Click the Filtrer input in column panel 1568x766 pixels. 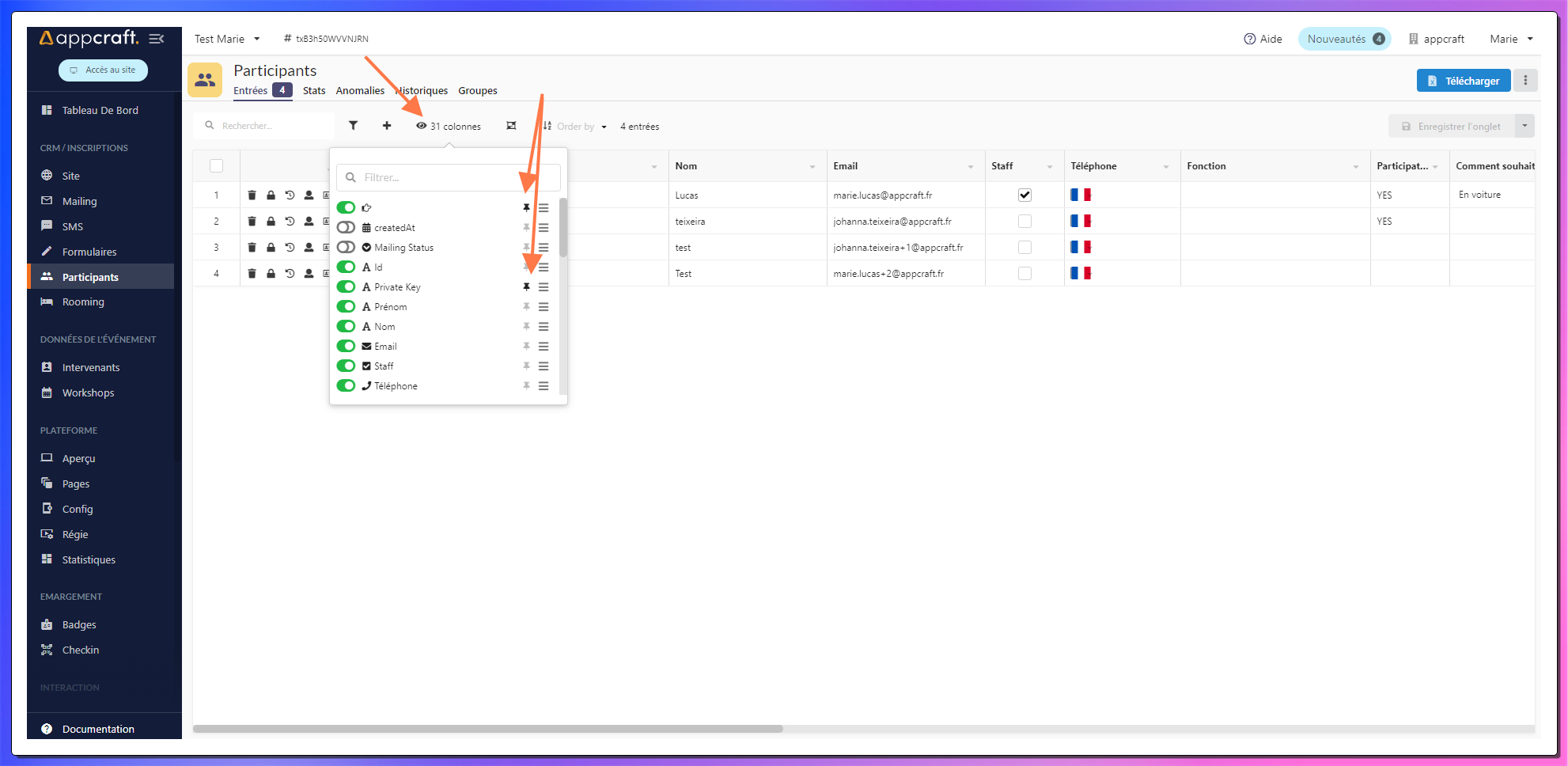coord(449,178)
